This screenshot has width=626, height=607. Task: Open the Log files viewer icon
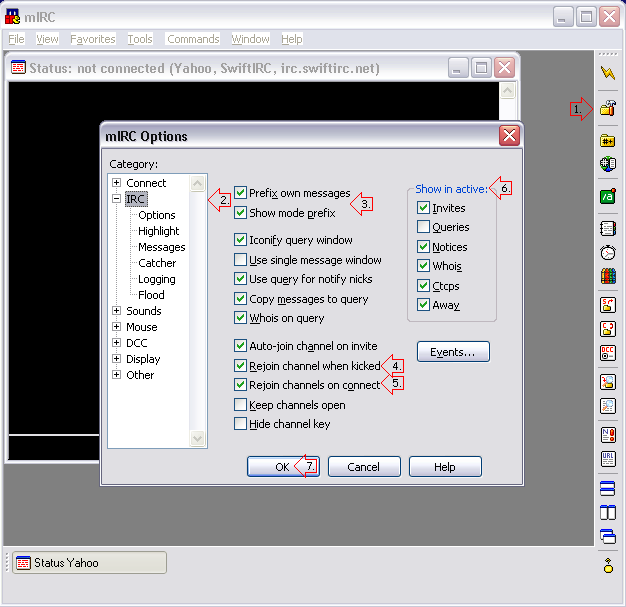pos(608,406)
